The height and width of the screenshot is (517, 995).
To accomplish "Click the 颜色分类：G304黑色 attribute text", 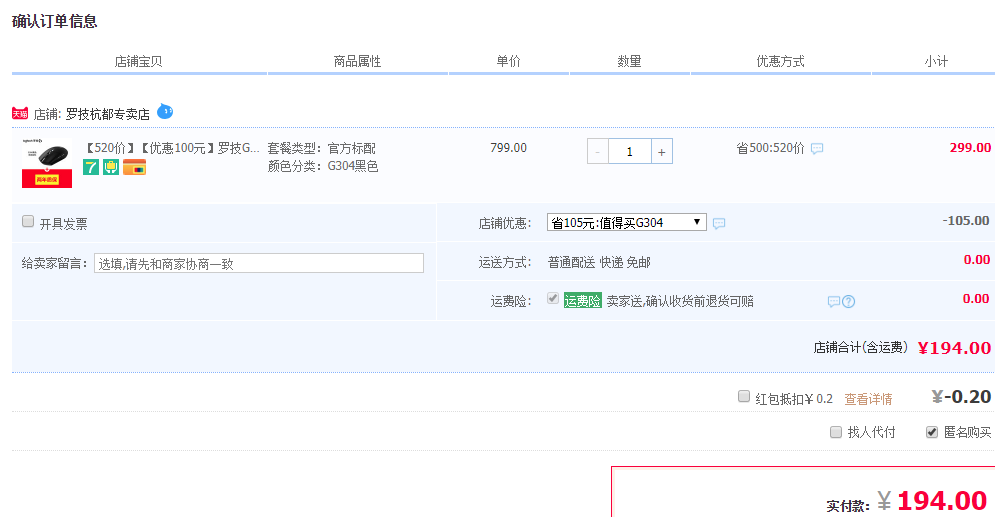I will point(323,166).
